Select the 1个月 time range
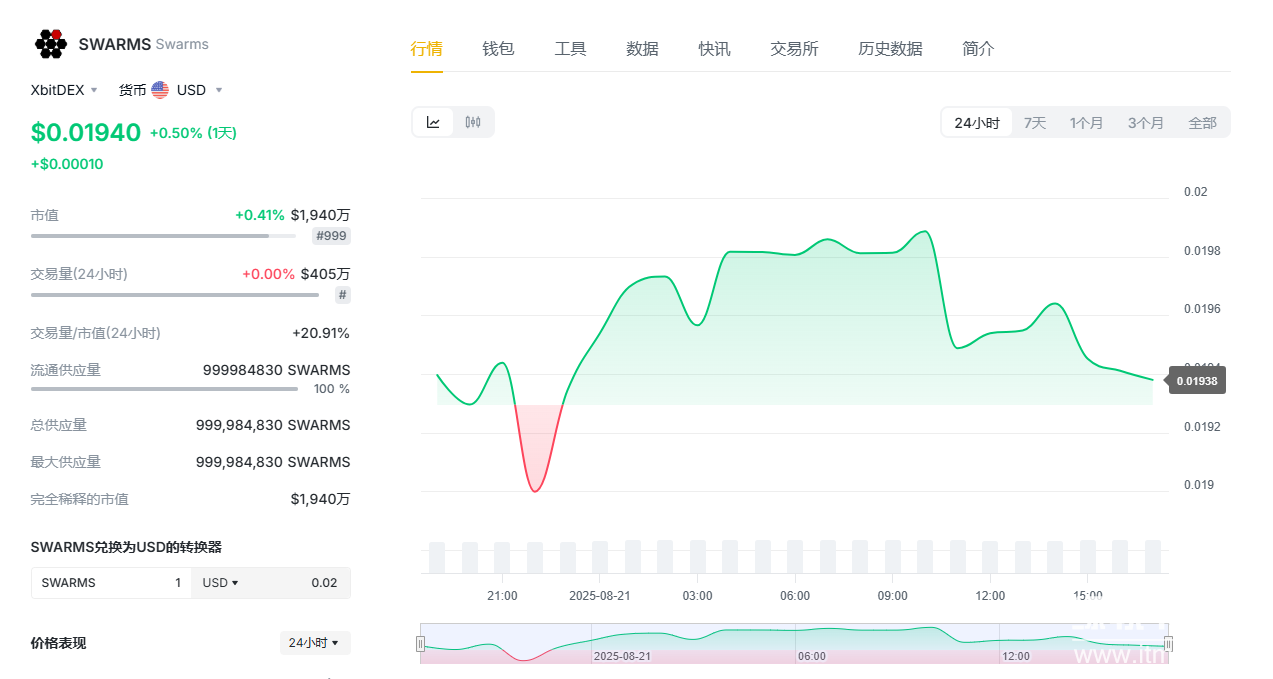 pos(1086,123)
